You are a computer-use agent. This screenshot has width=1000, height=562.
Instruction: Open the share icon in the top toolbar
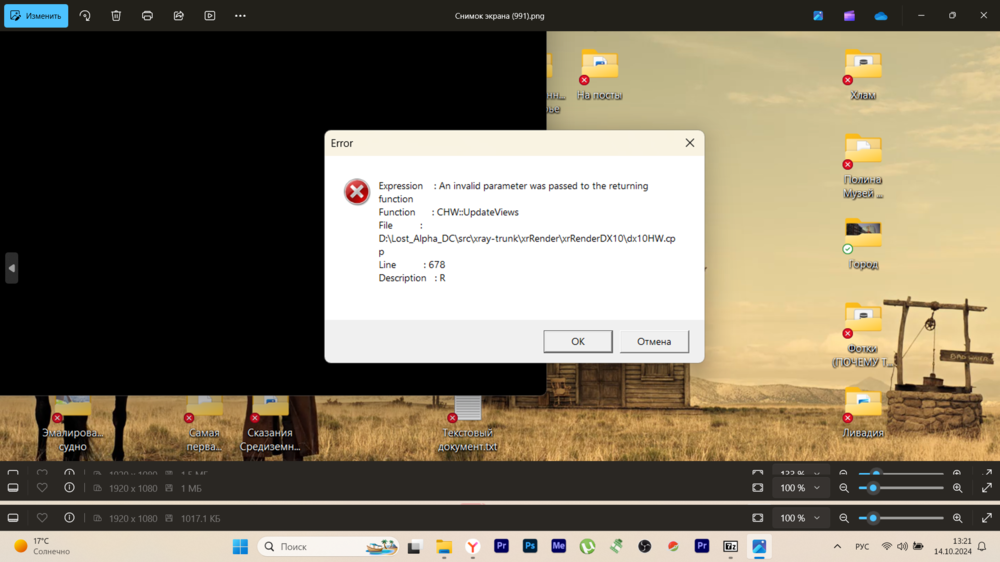(x=178, y=16)
